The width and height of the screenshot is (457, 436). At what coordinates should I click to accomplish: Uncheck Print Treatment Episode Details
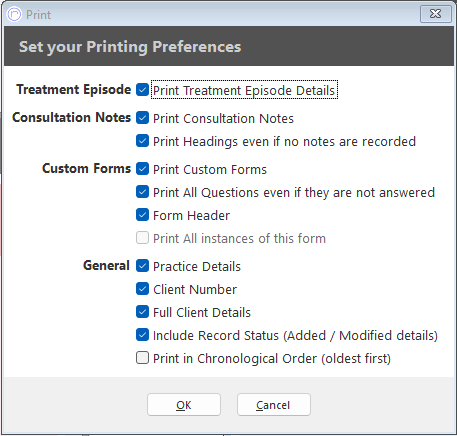[142, 90]
